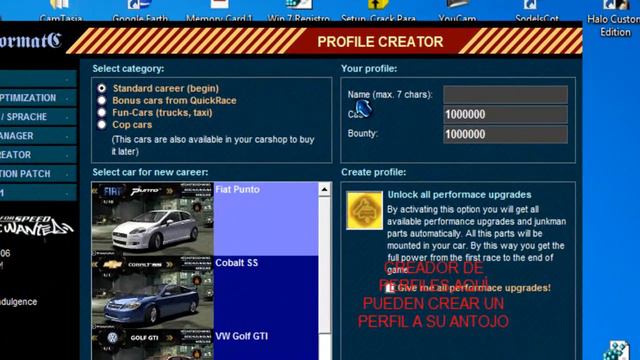Click the VW Golf GTI list label
This screenshot has width=640, height=360.
tap(242, 336)
